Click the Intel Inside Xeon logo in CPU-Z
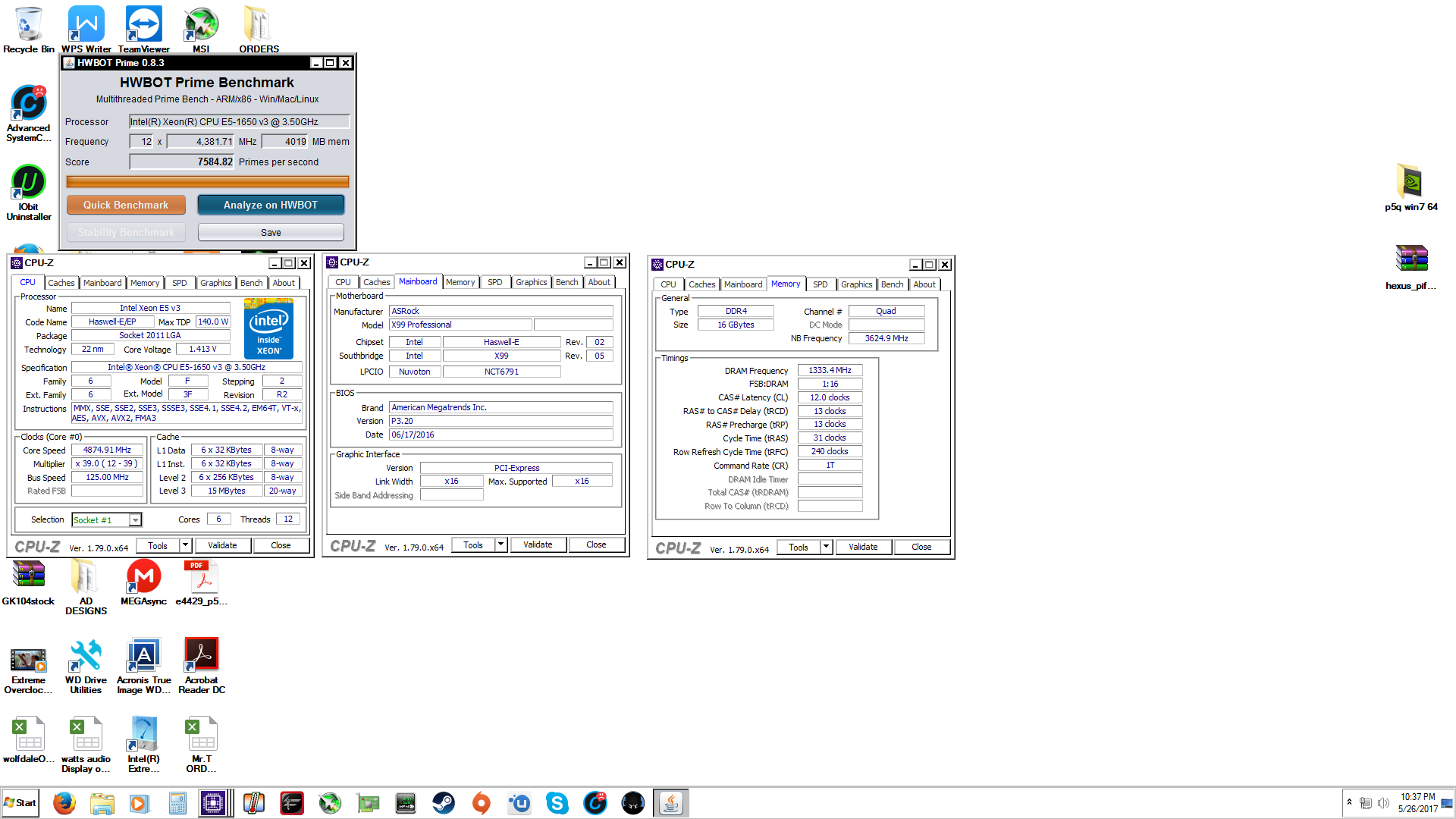 coord(269,328)
